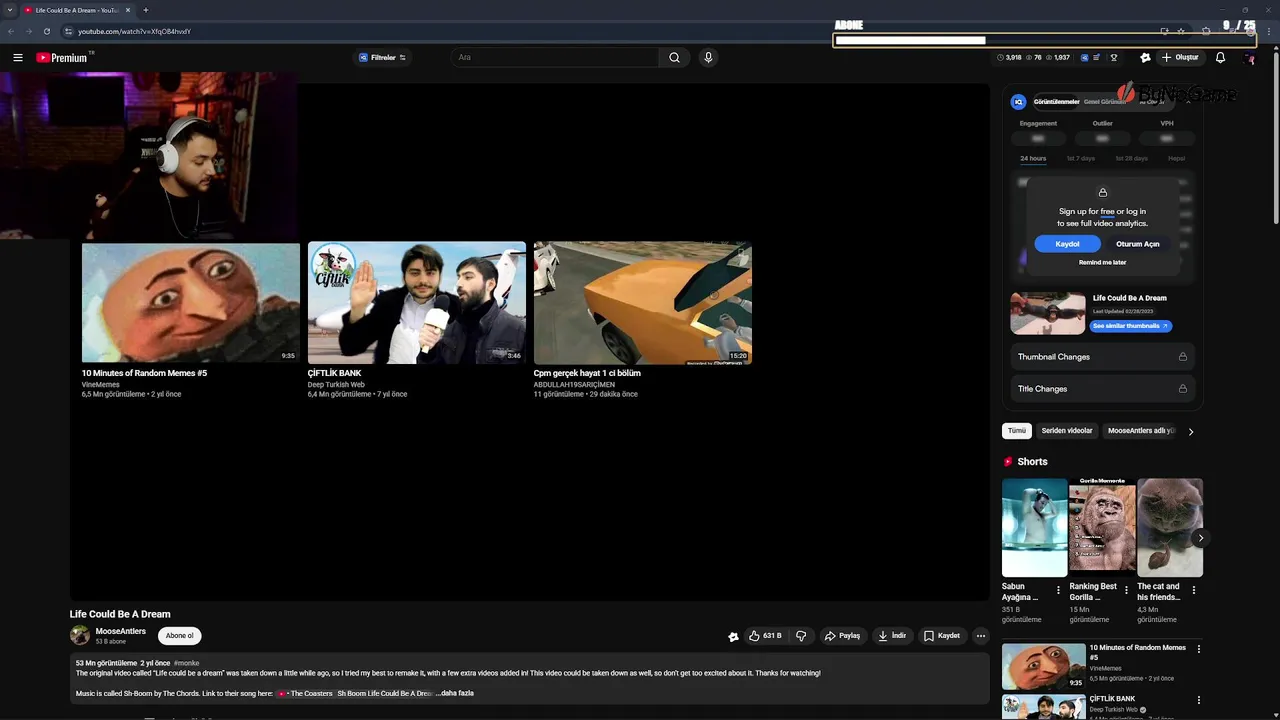Open the #monke hashtag link
The image size is (1280, 720).
(x=187, y=663)
